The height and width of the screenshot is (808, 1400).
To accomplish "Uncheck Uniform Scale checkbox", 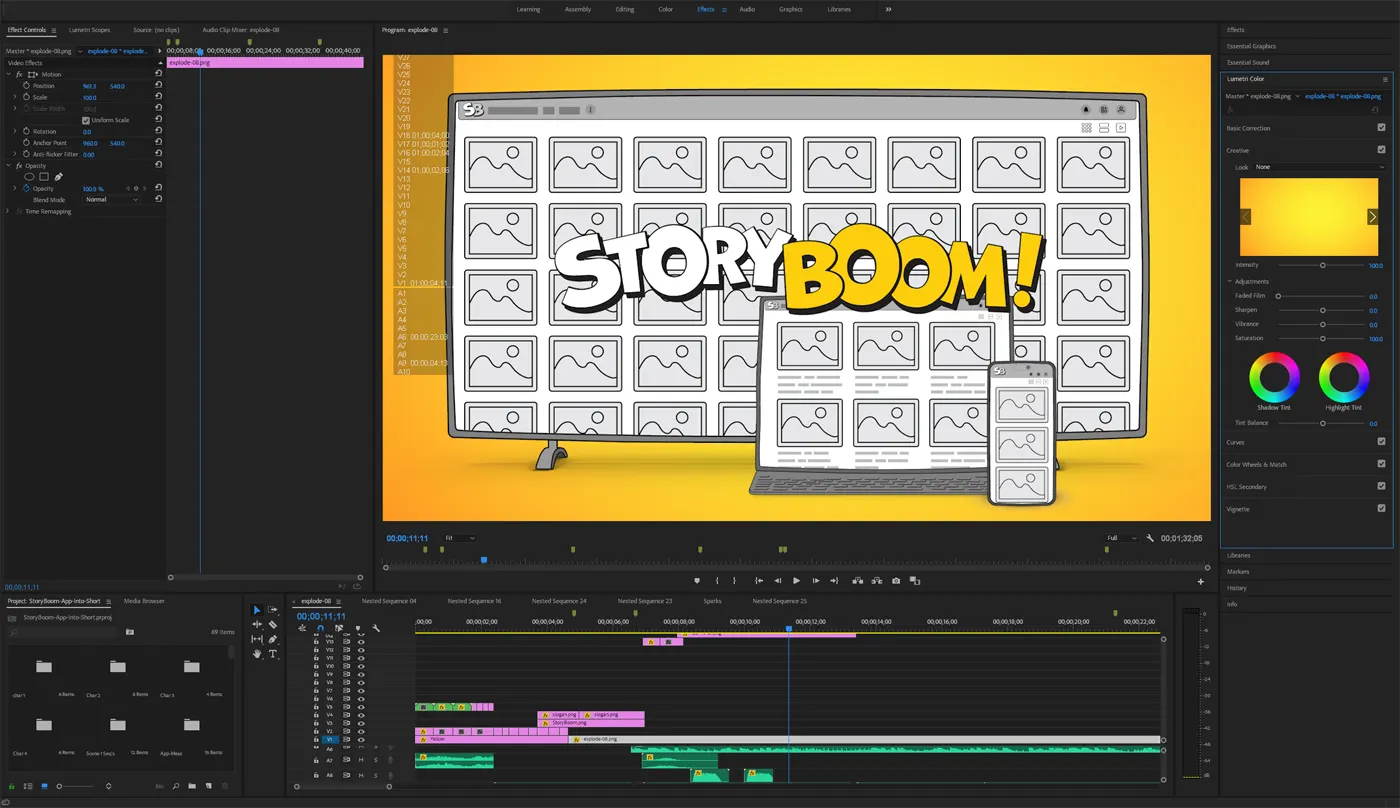I will (x=86, y=120).
